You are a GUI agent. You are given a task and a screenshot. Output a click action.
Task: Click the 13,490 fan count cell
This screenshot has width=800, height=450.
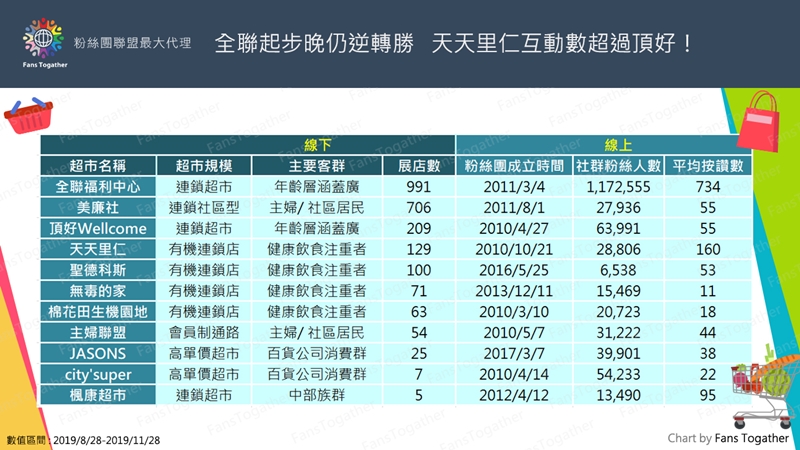(618, 395)
